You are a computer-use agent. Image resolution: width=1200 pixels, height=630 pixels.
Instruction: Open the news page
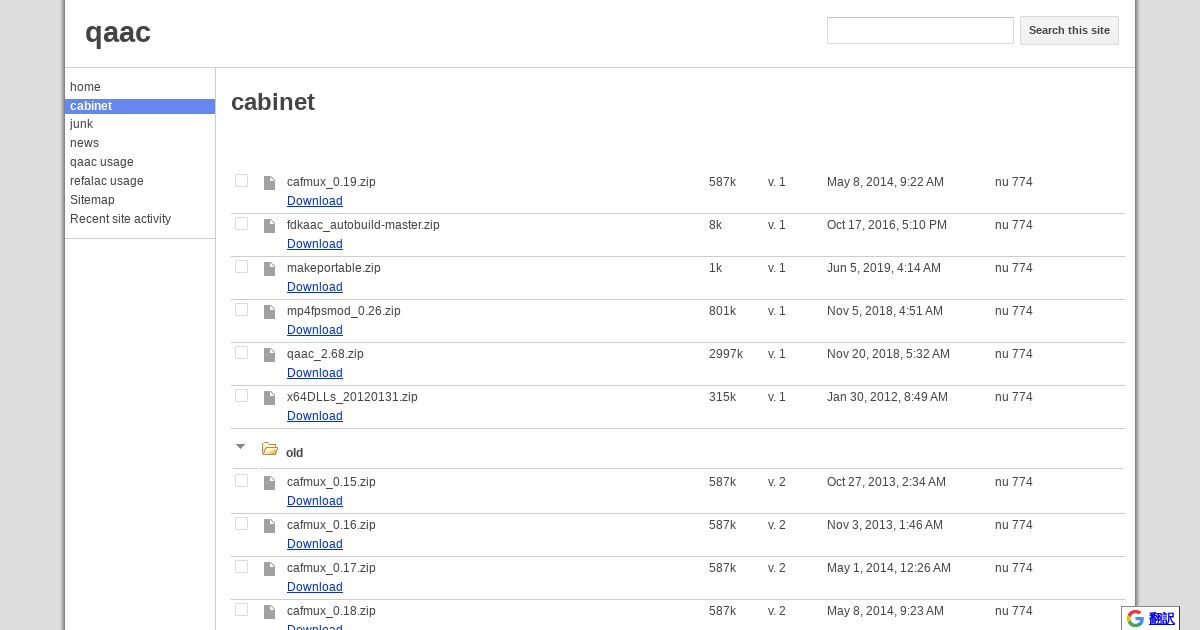click(x=84, y=143)
